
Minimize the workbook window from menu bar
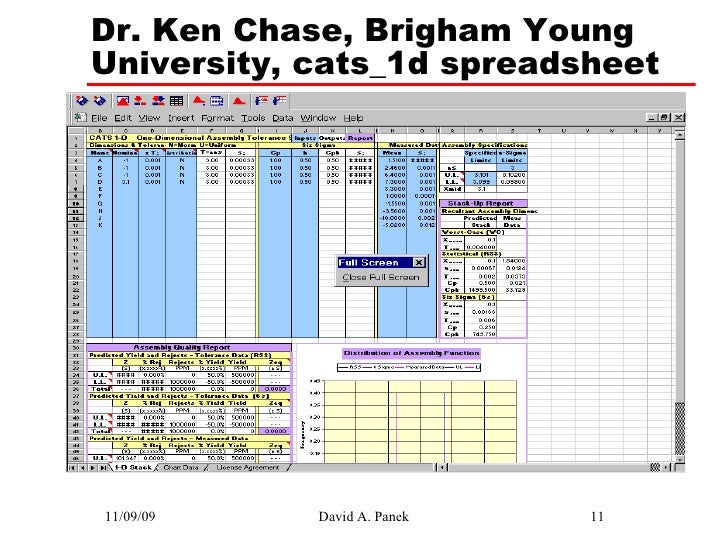pos(652,117)
